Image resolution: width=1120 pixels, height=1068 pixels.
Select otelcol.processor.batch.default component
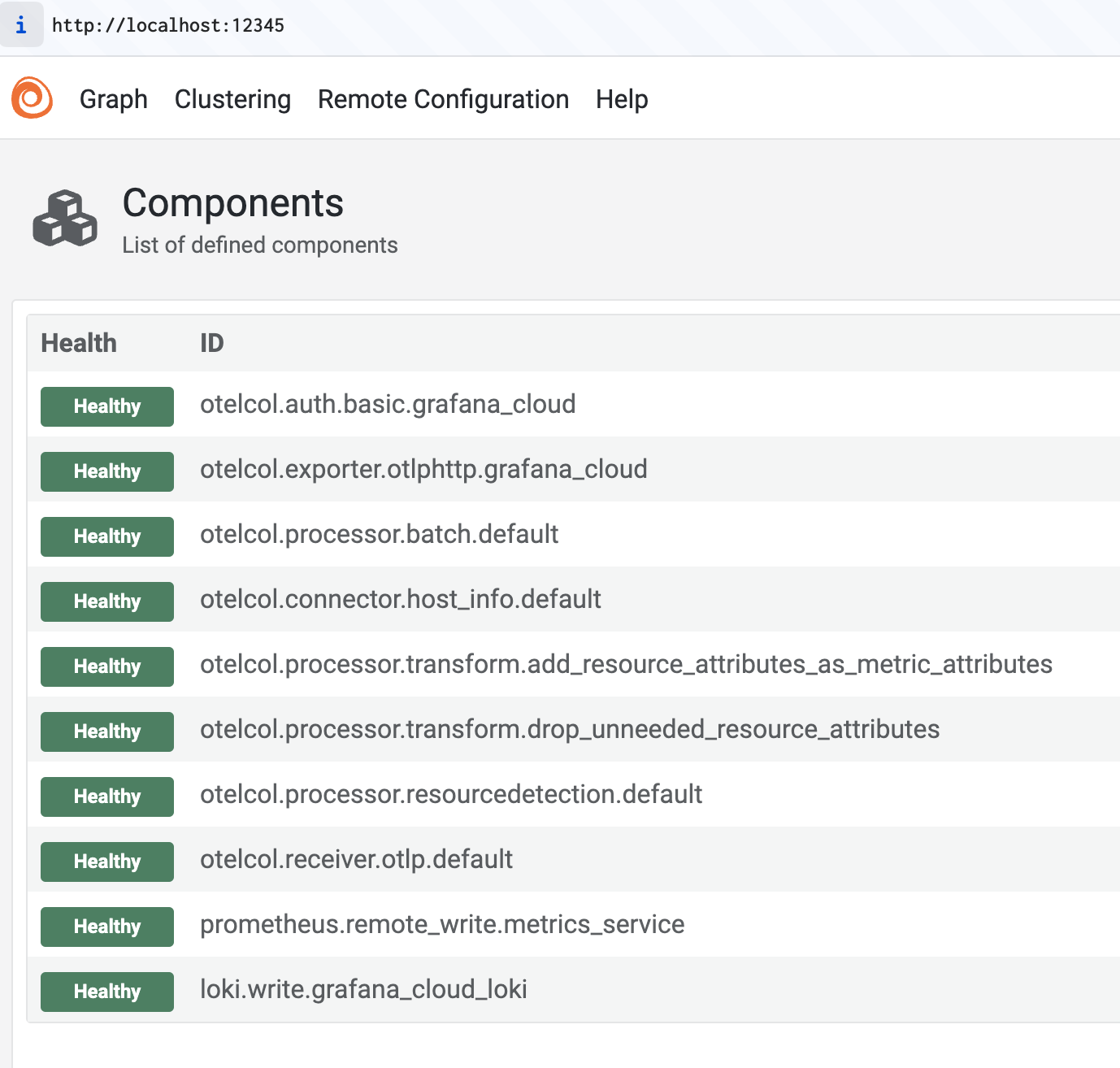point(379,534)
